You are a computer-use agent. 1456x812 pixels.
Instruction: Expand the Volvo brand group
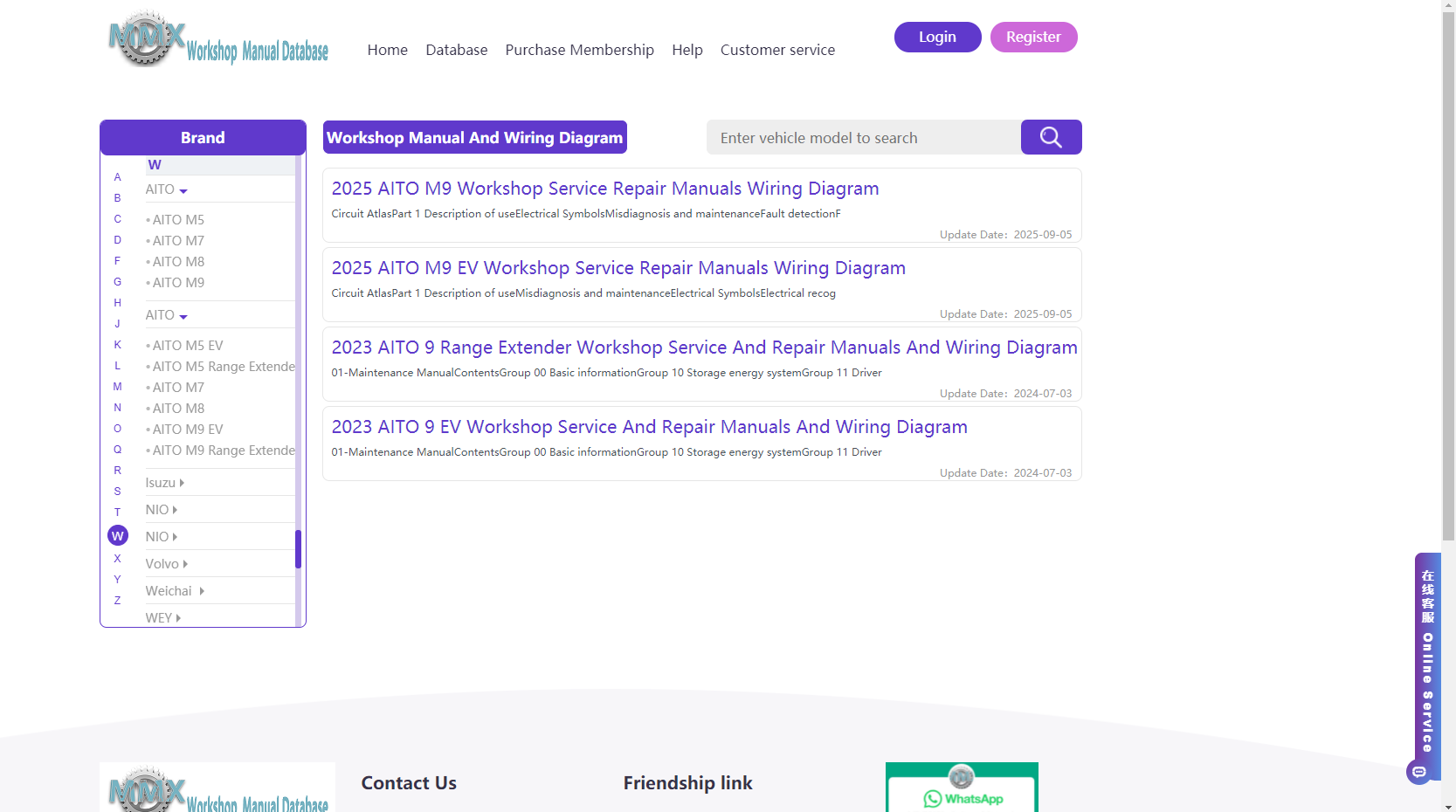tap(166, 564)
